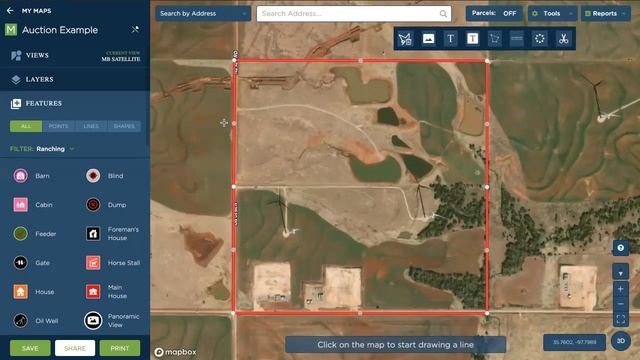
Task: Select the POINTS features tab
Action: 58,126
